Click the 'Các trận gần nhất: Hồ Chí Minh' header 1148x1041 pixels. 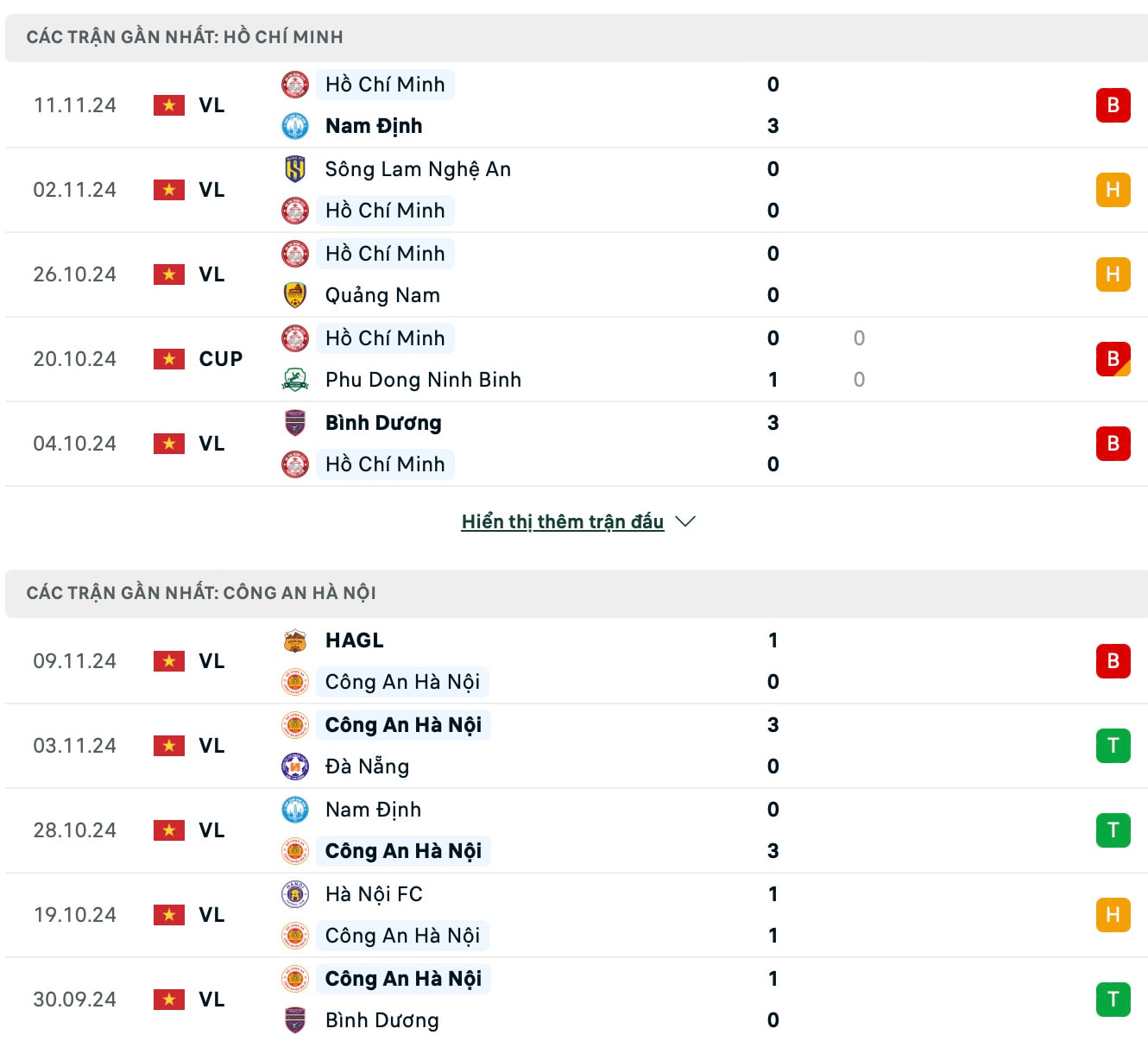tap(577, 37)
